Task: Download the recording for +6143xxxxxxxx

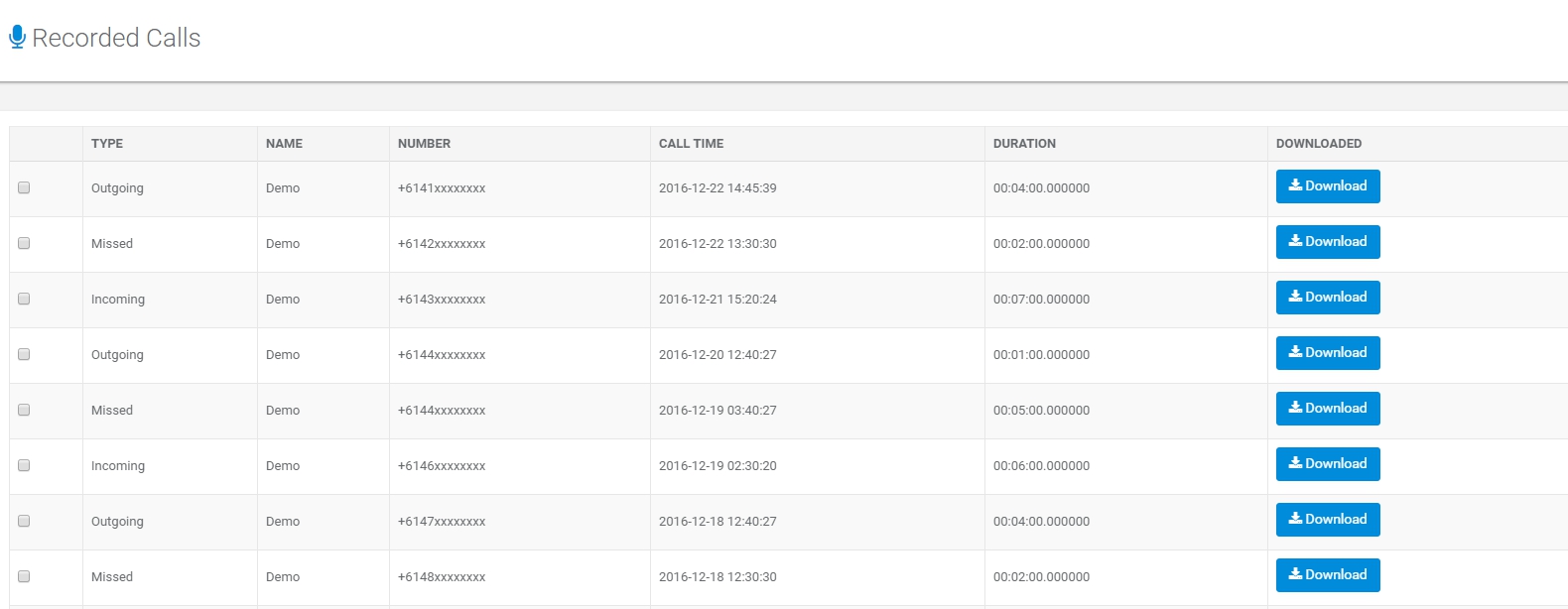Action: (1328, 298)
